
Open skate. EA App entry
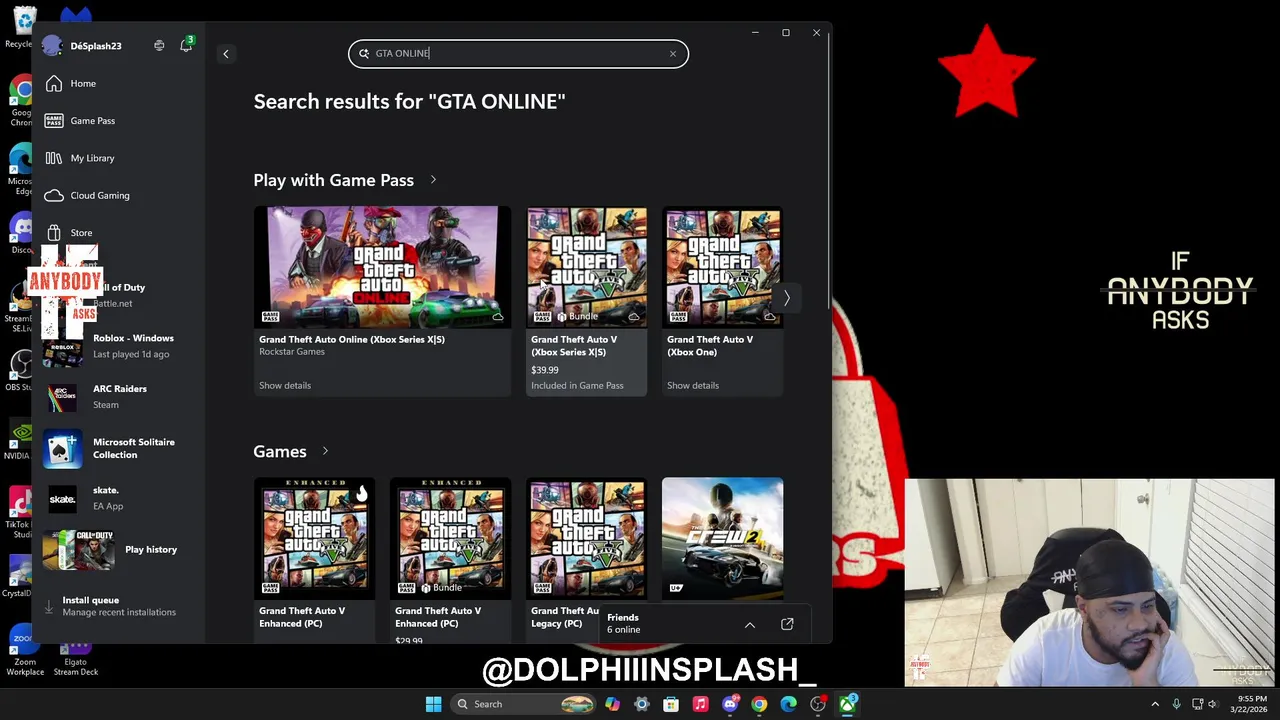(120, 498)
